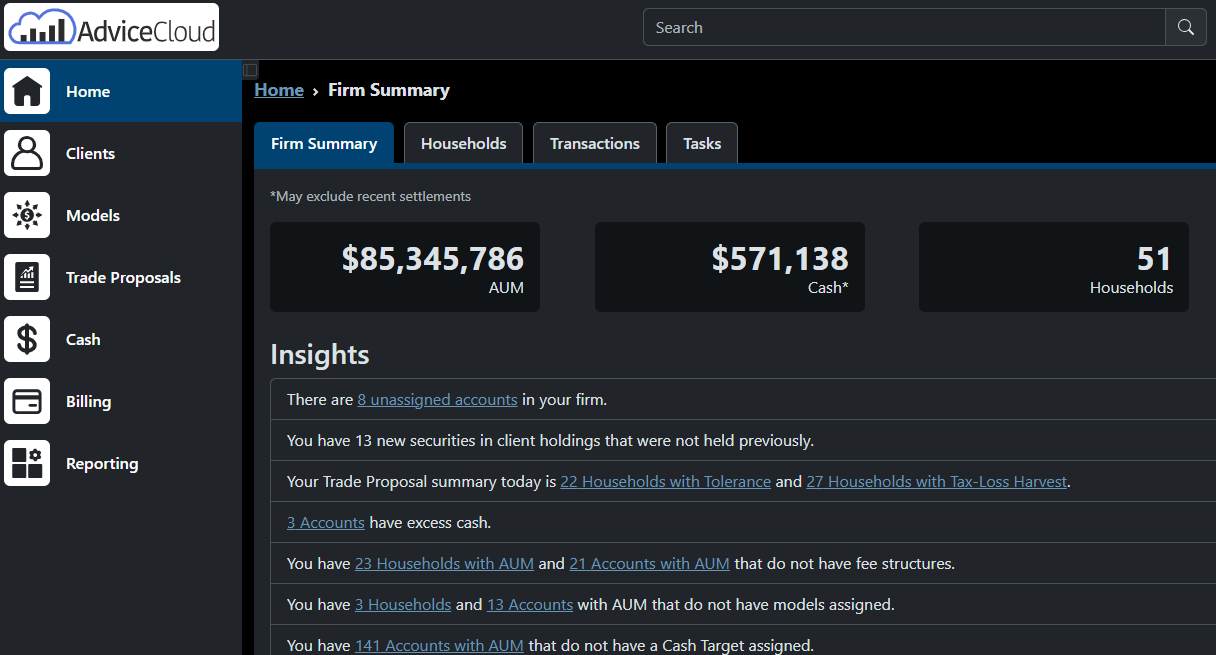Click the Cash dollar sign icon

point(27,339)
